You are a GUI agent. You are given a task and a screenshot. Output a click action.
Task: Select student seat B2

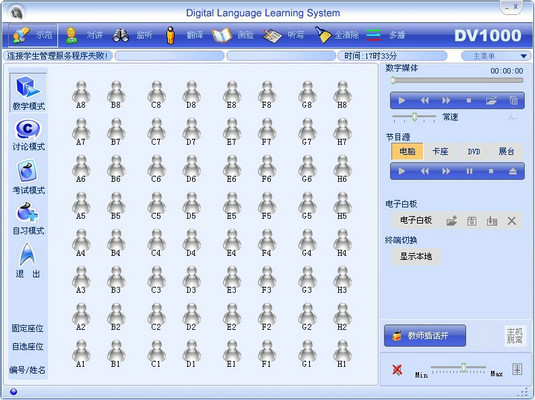tap(116, 317)
